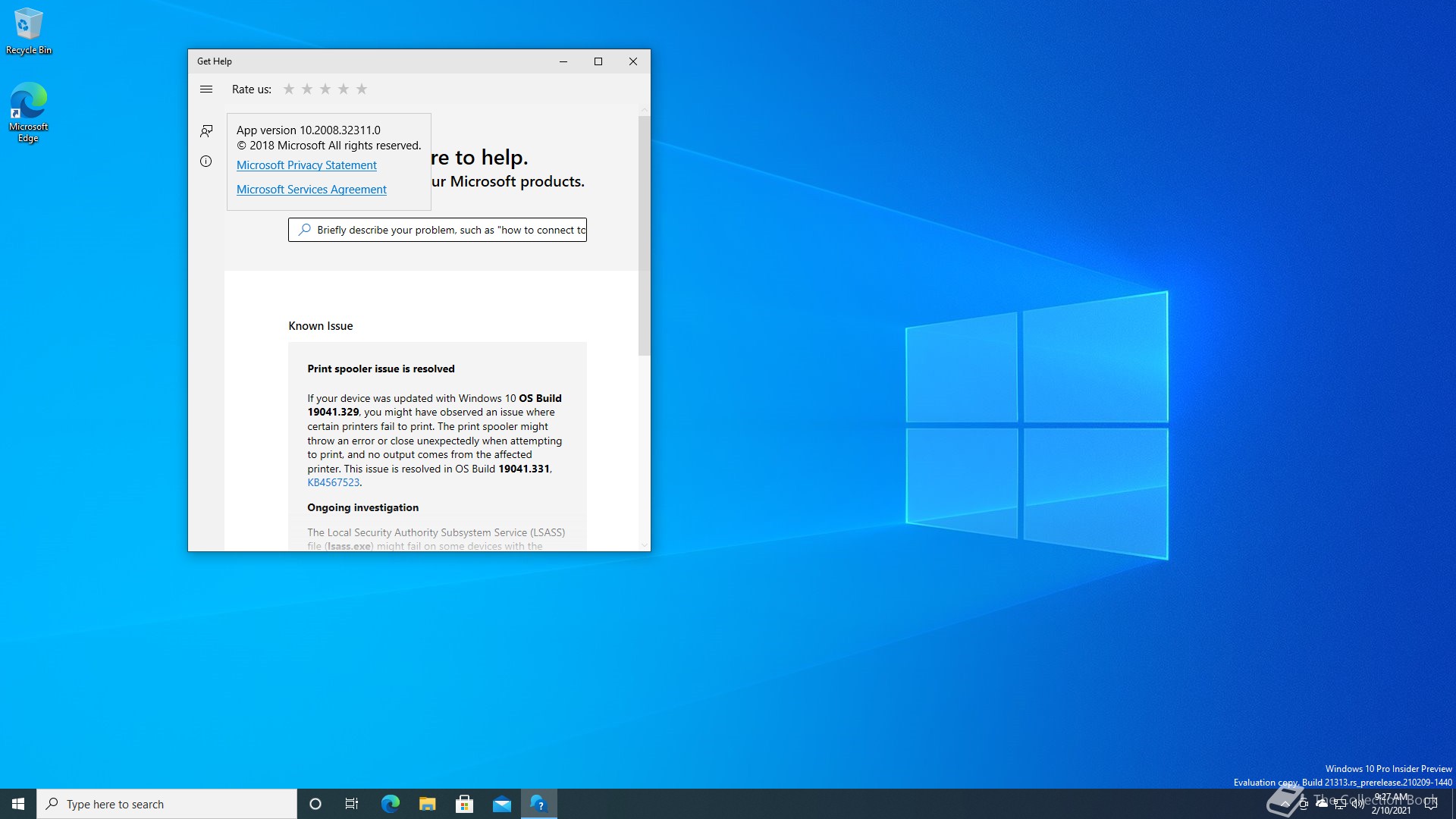Screen dimensions: 1456x819
Task: Click the contact/feedback person icon in sidebar
Action: pyautogui.click(x=206, y=131)
